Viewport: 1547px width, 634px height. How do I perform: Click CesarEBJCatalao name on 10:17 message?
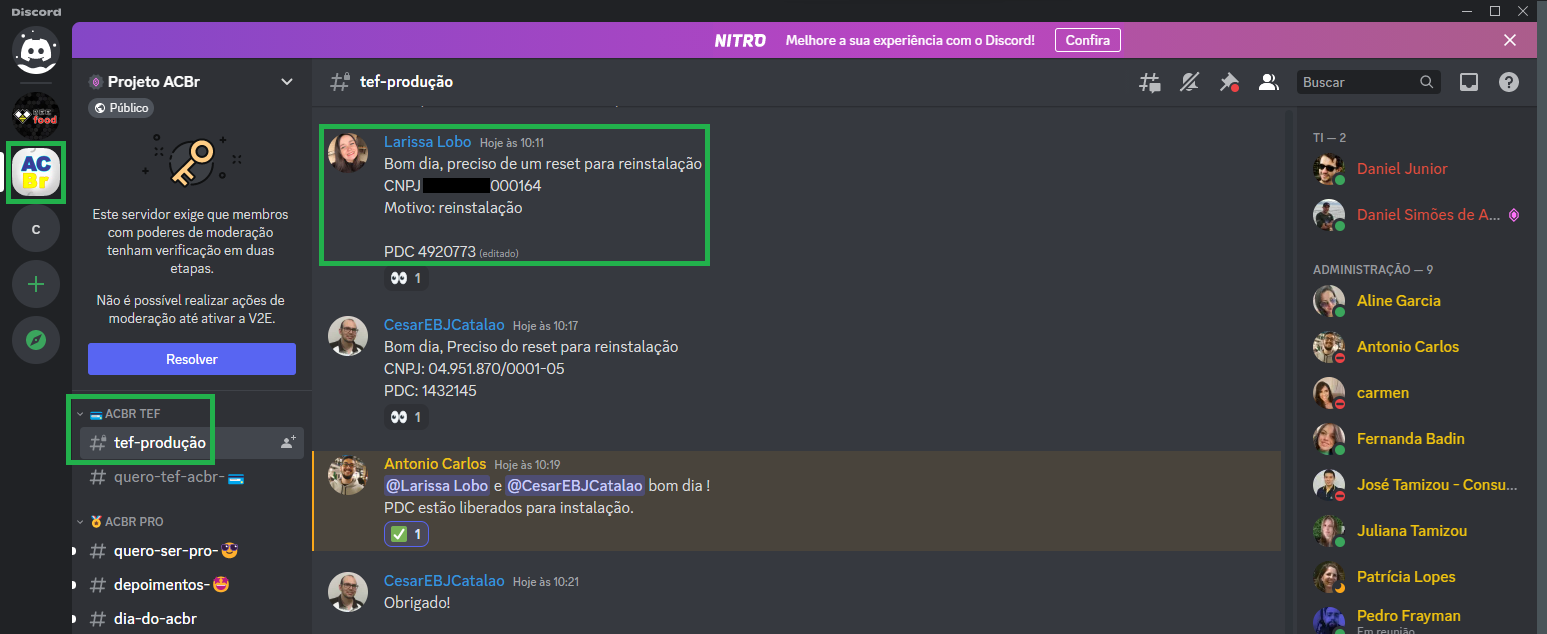coord(444,325)
